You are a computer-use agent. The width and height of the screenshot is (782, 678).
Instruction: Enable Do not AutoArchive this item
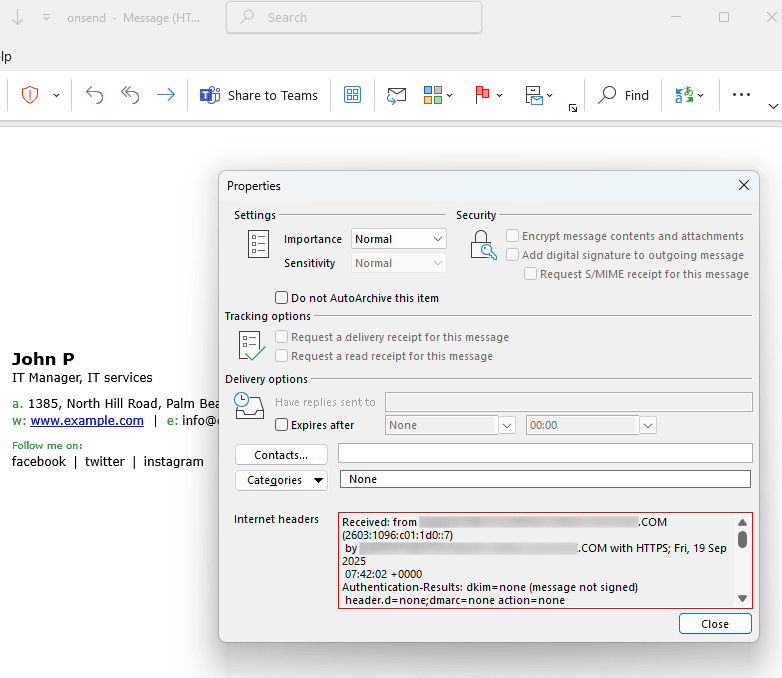(x=282, y=298)
